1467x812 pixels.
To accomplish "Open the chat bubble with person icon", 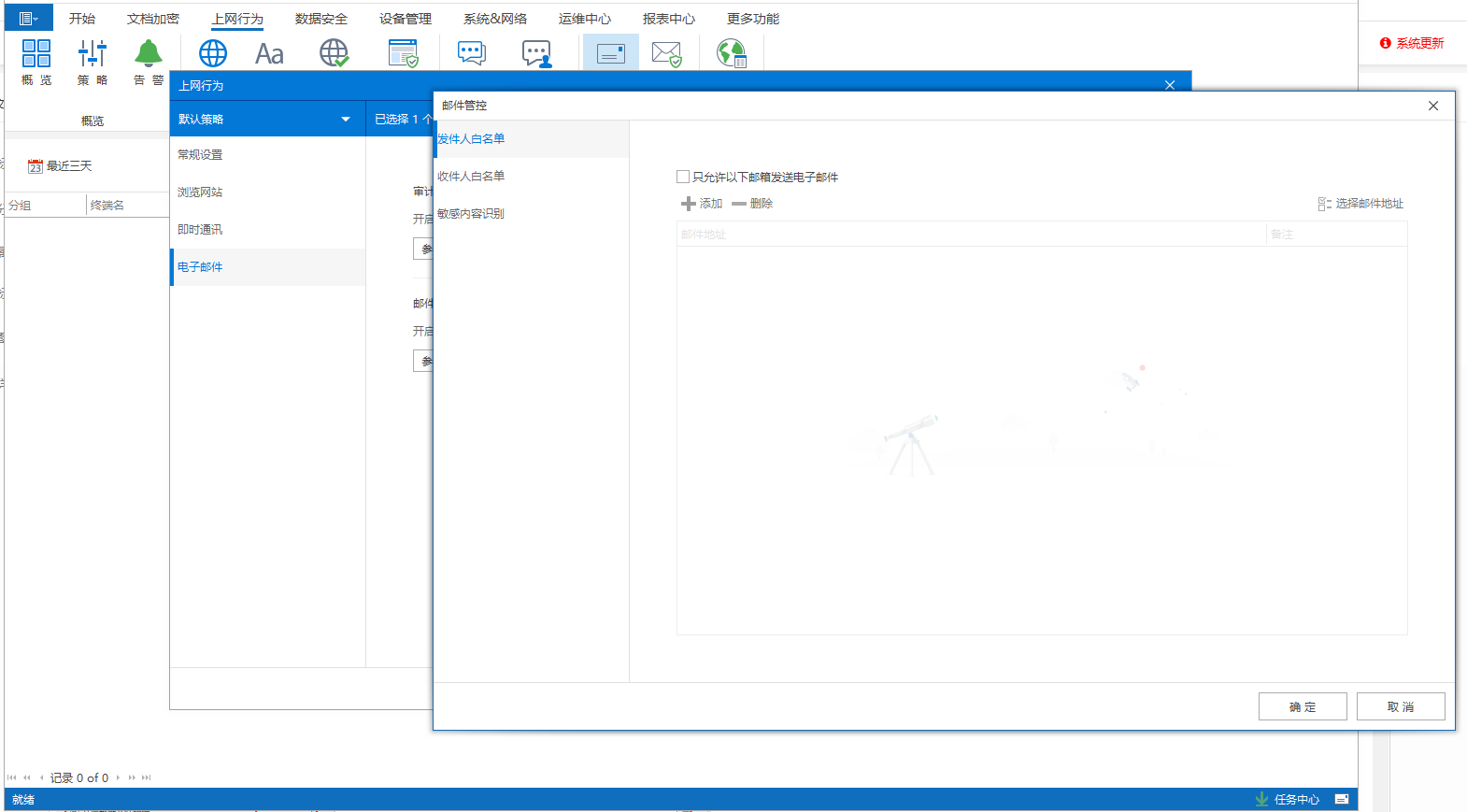I will pos(537,53).
